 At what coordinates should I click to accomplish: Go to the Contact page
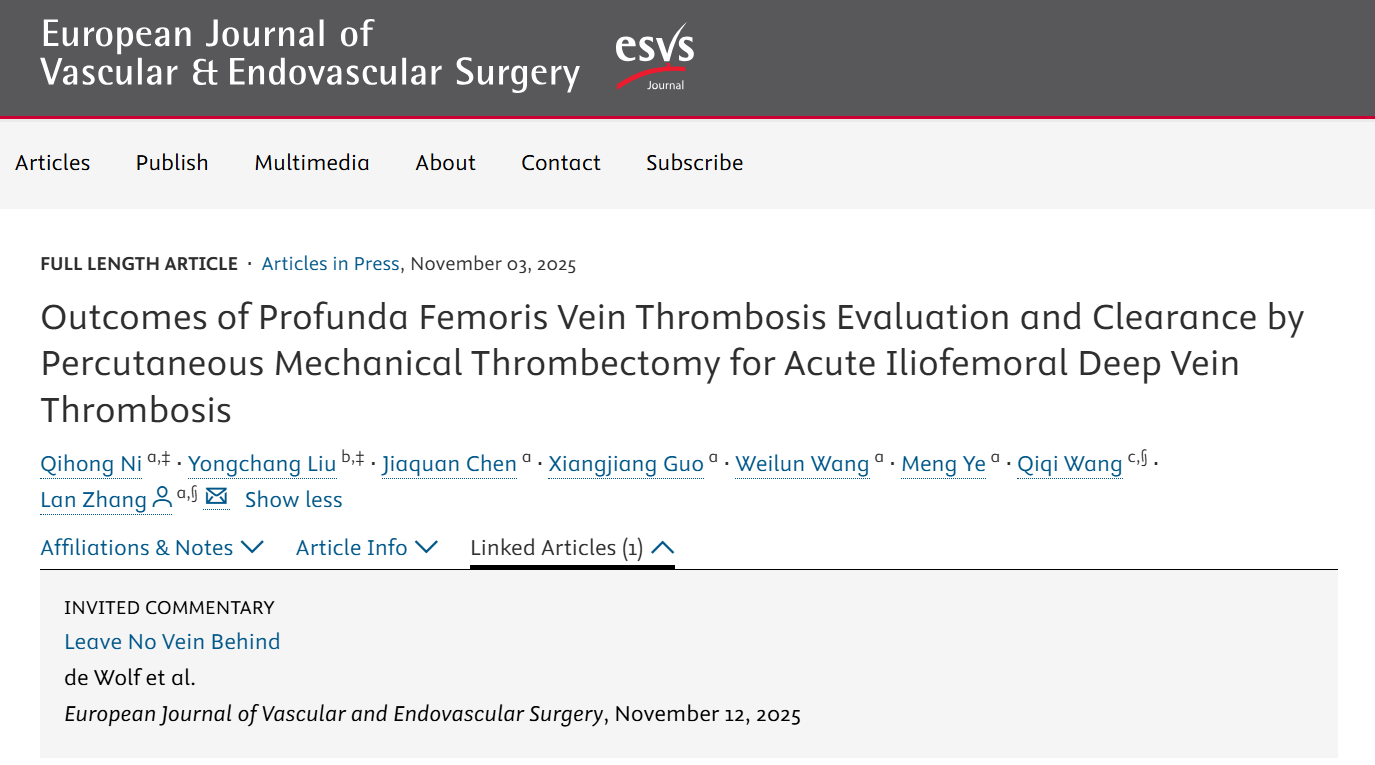coord(561,163)
